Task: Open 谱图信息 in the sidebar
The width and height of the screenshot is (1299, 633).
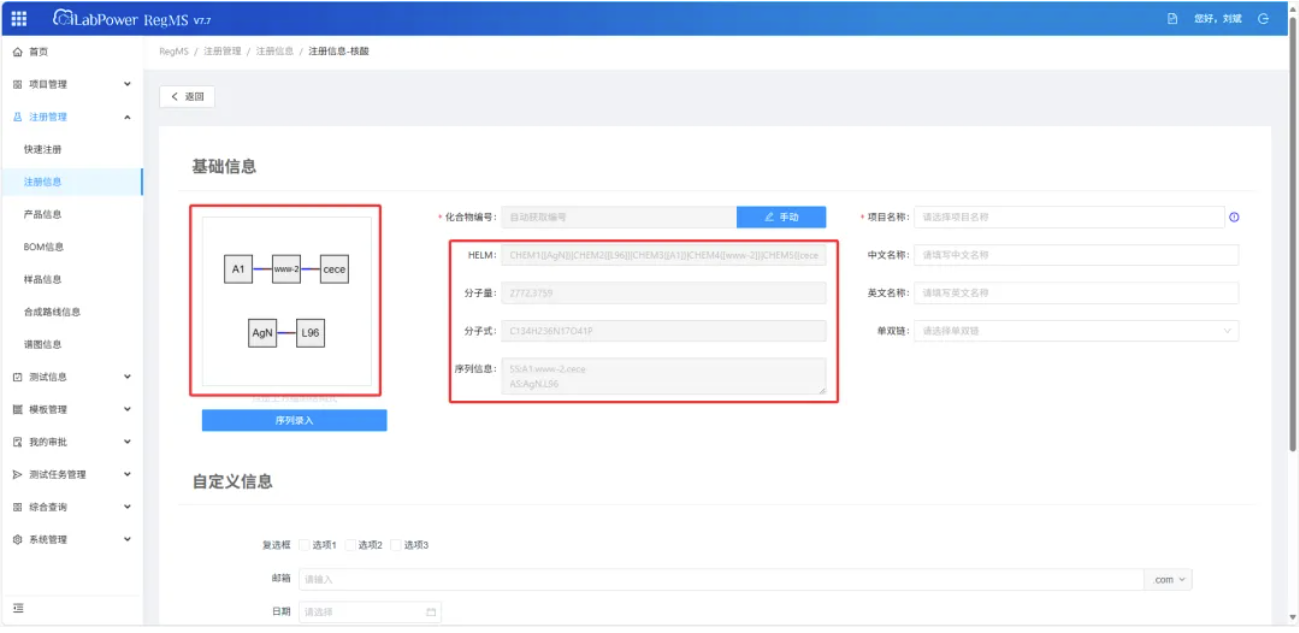Action: click(43, 345)
